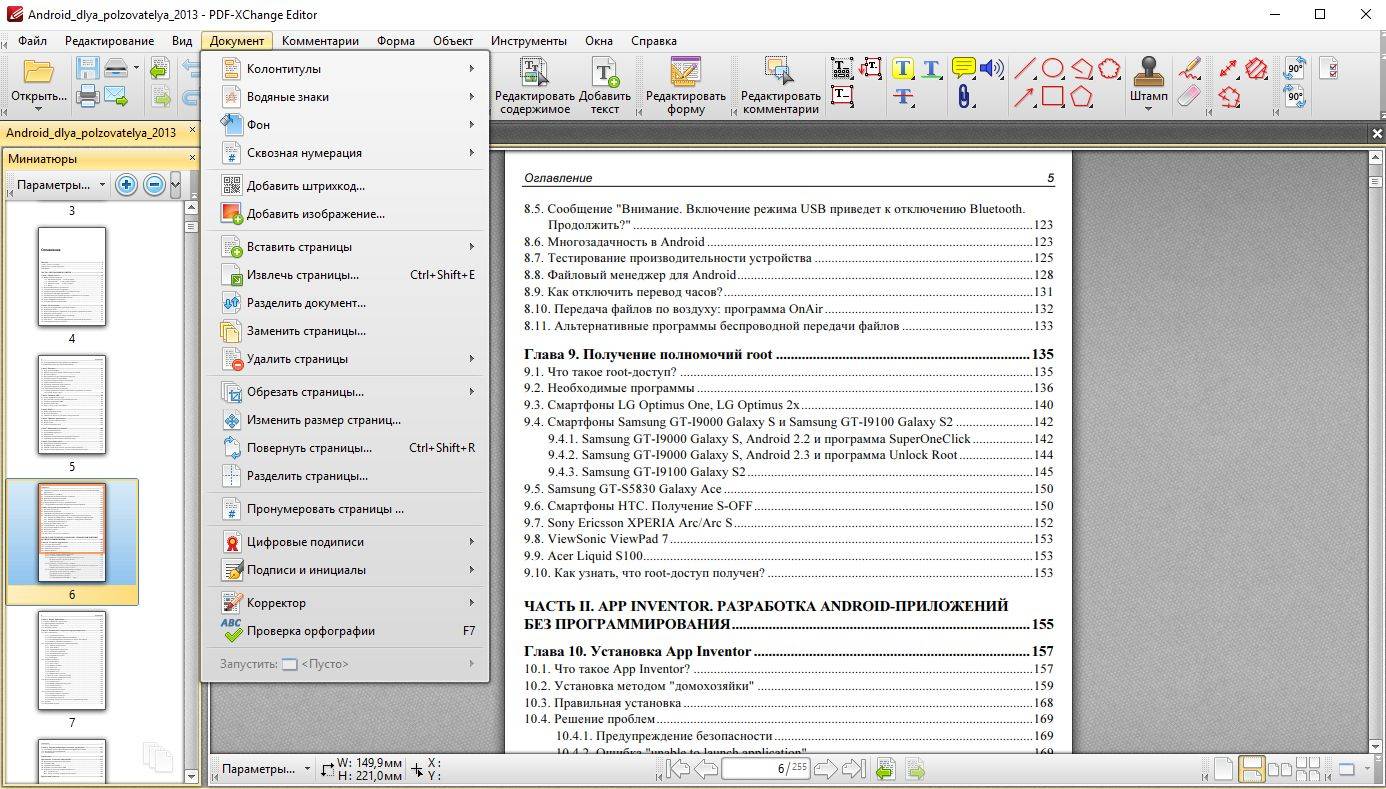This screenshot has width=1386, height=789.
Task: Select the Strikeout text tool
Action: [903, 97]
